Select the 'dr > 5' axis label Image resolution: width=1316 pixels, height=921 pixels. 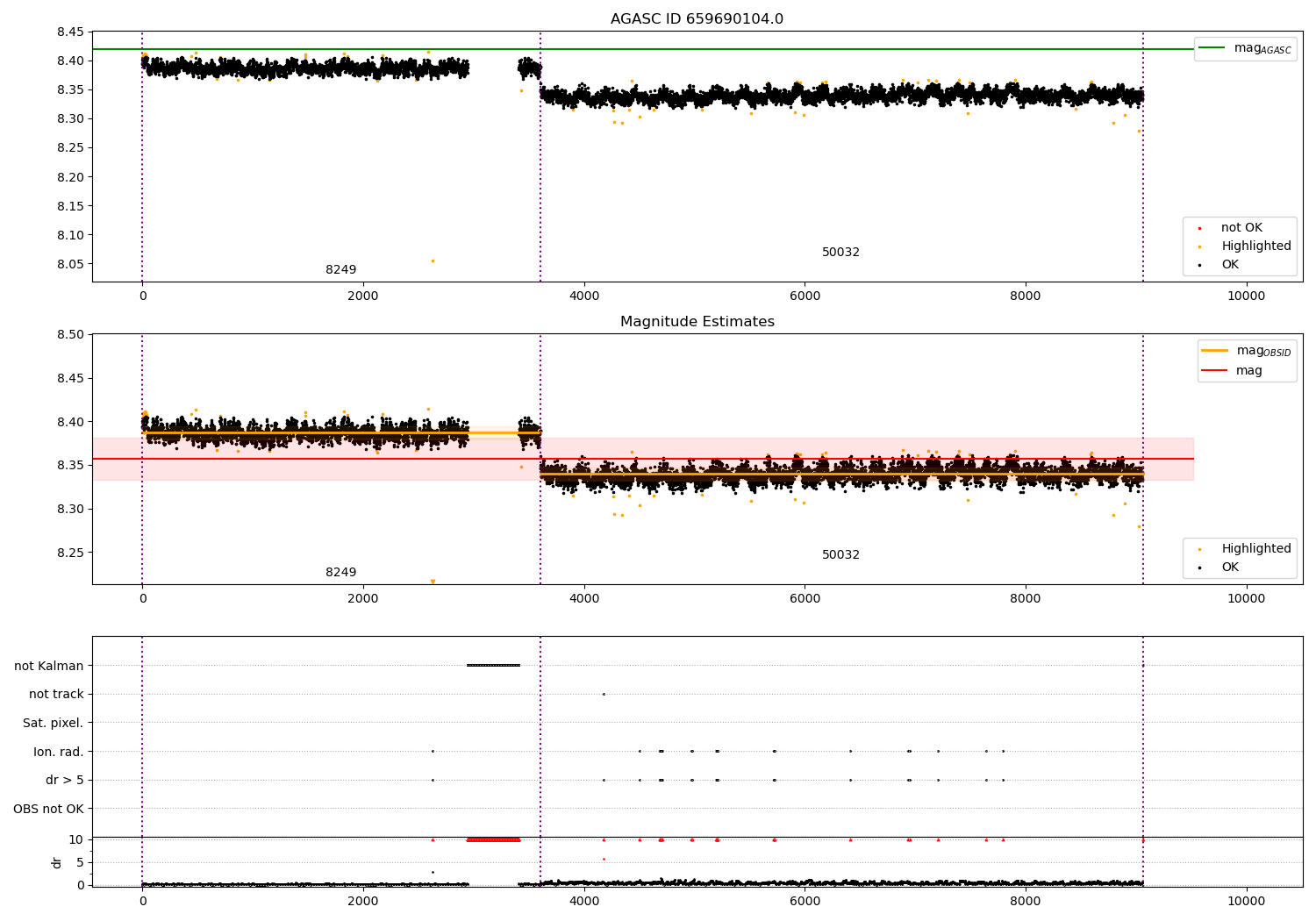[65, 780]
